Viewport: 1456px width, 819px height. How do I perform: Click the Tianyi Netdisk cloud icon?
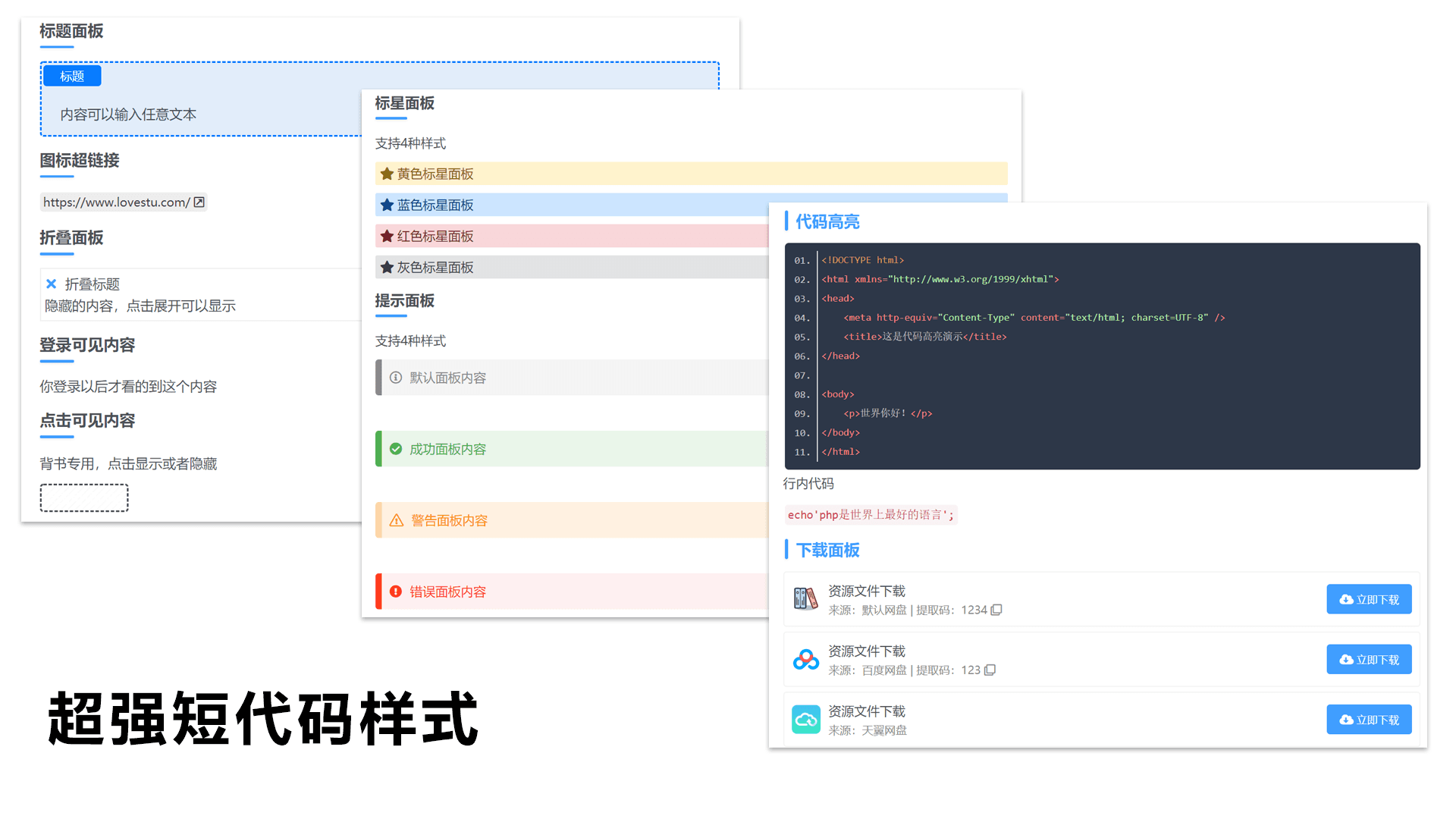click(x=806, y=719)
